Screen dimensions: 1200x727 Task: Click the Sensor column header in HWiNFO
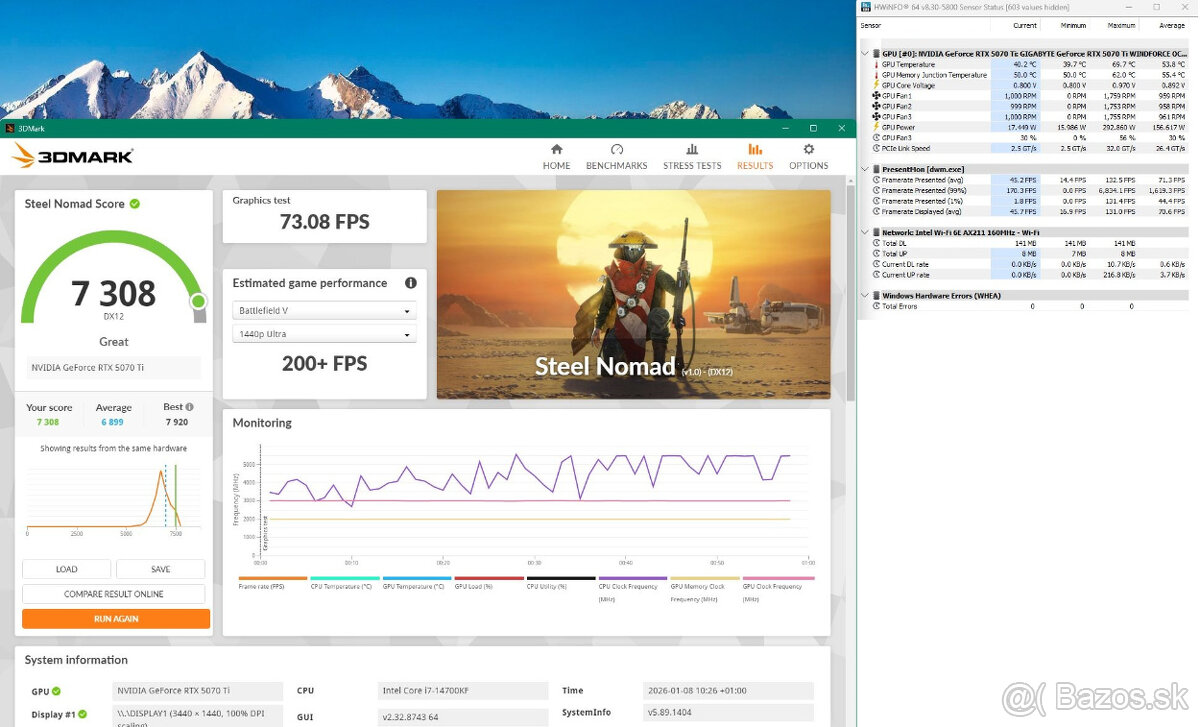(x=870, y=25)
